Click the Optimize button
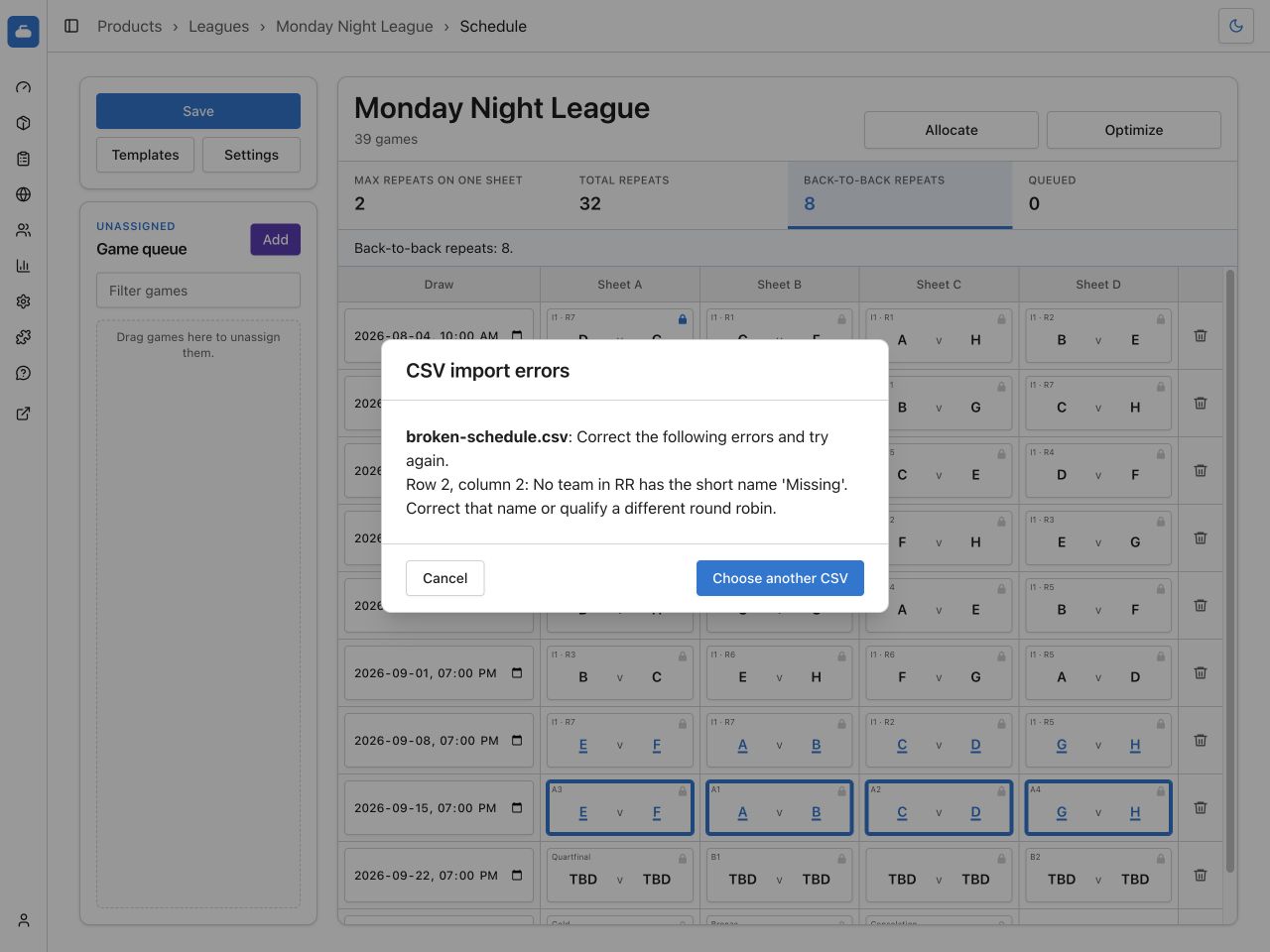The image size is (1270, 952). point(1134,130)
